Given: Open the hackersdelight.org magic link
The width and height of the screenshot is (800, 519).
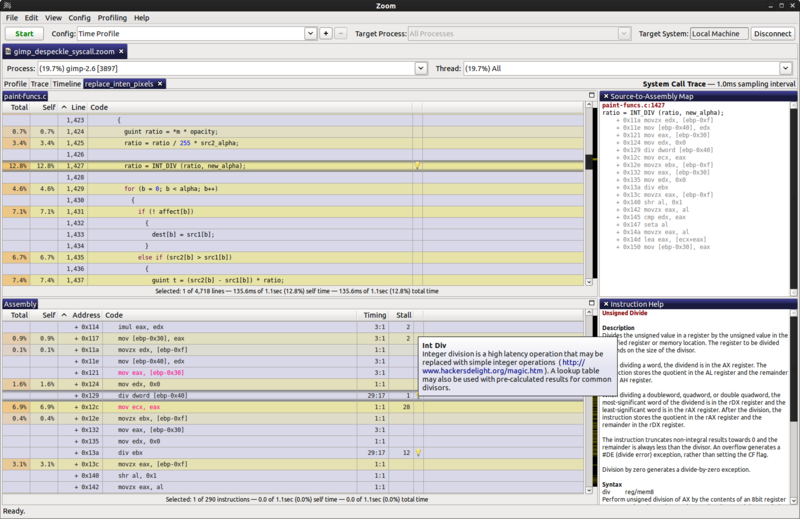Looking at the screenshot, I should point(483,371).
